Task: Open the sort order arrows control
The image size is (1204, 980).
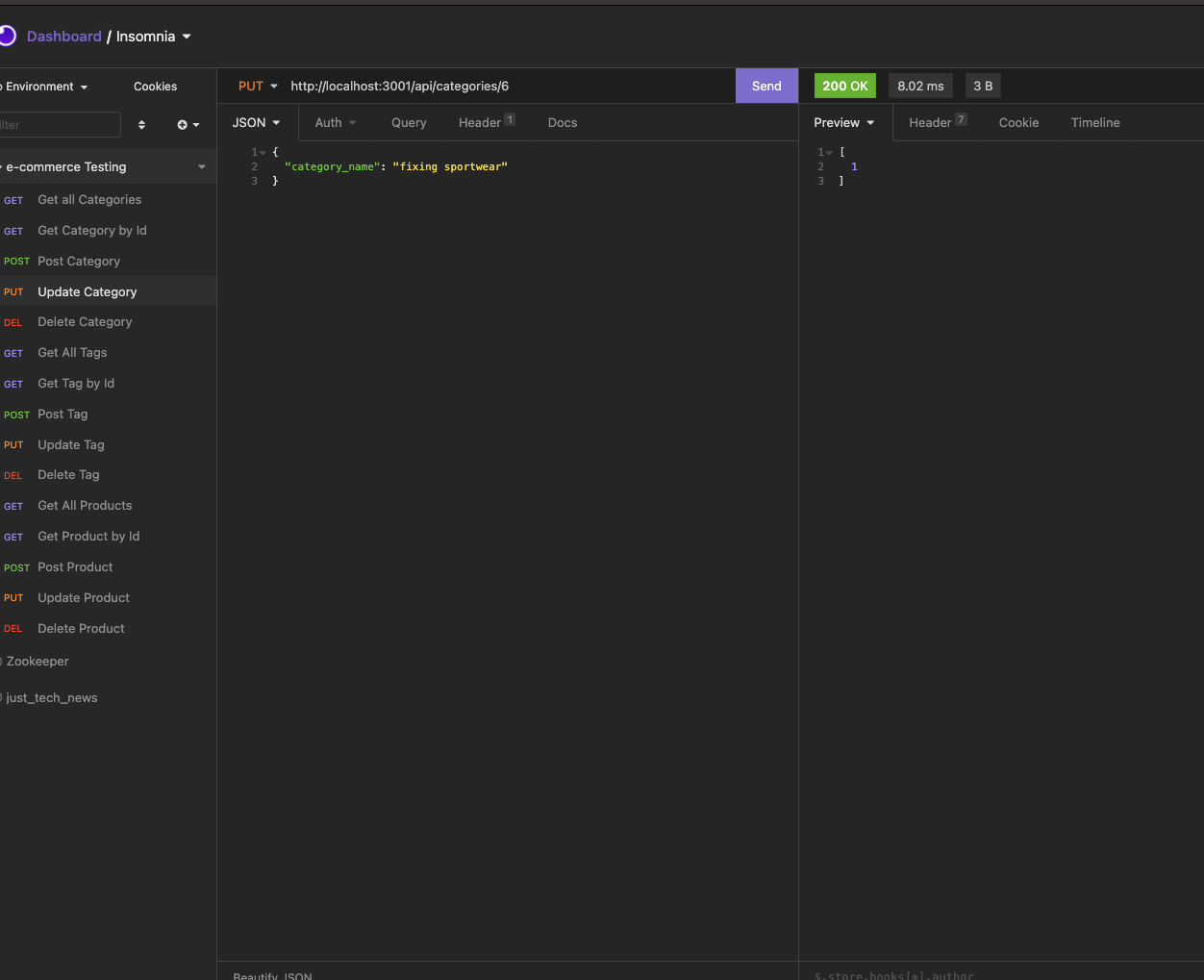Action: (x=141, y=125)
